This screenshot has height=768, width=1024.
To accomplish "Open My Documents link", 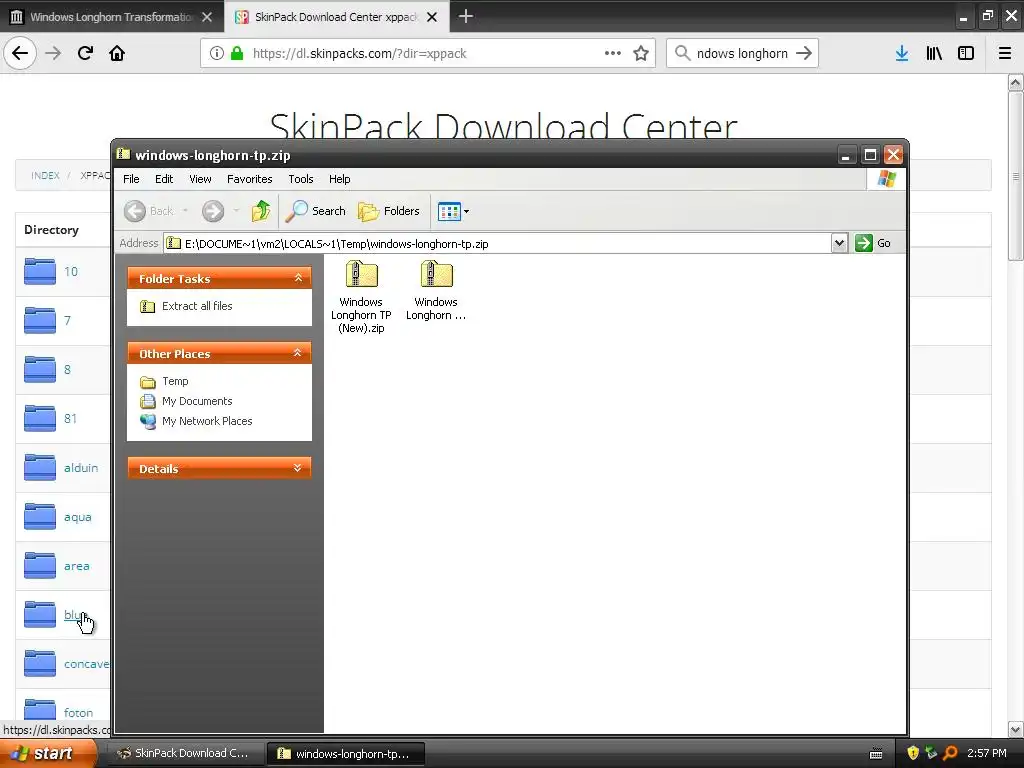I will tap(197, 401).
